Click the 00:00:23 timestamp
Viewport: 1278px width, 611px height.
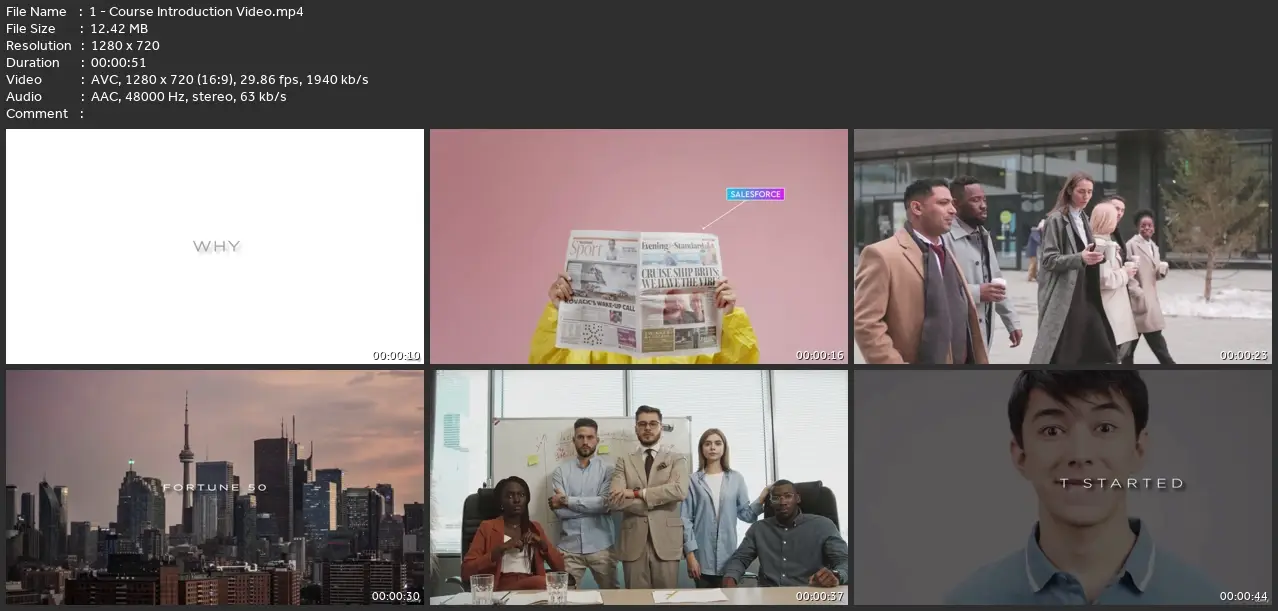coord(1244,355)
